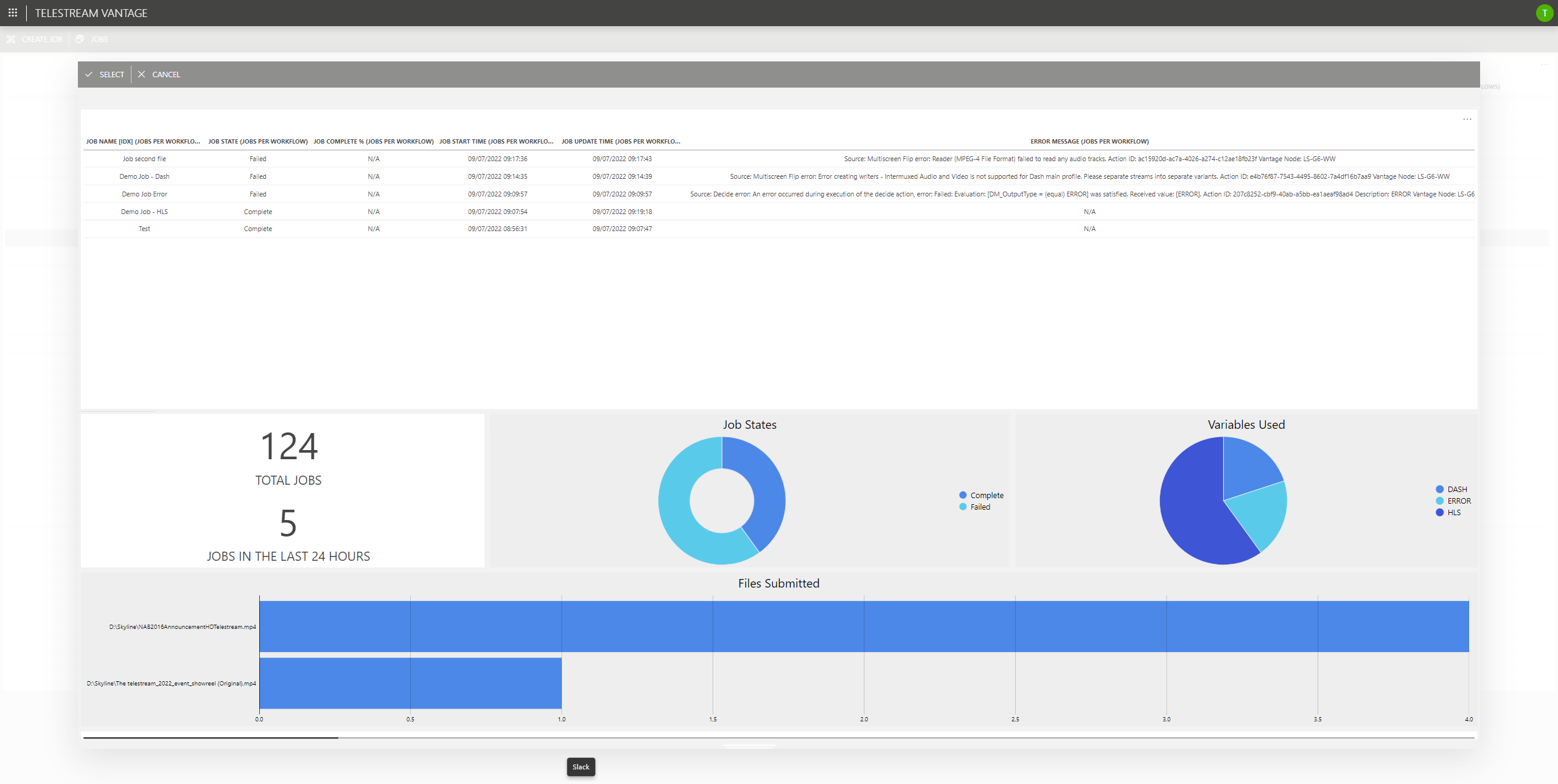
Task: Select the 'Demo Job - Dash' row
Action: [779, 177]
